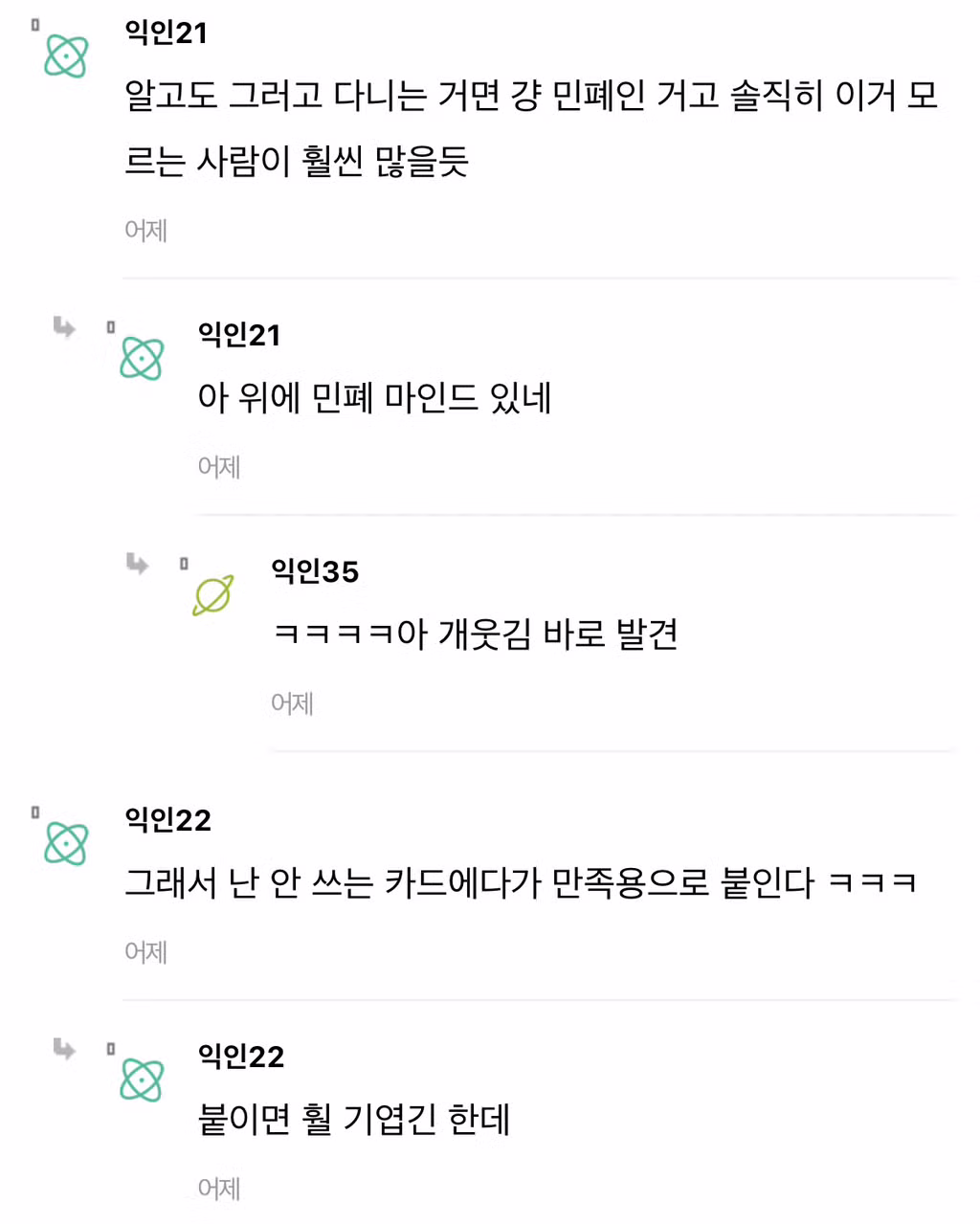
Task: Click the atom avatar beside 익인21's reply
Action: (x=142, y=358)
